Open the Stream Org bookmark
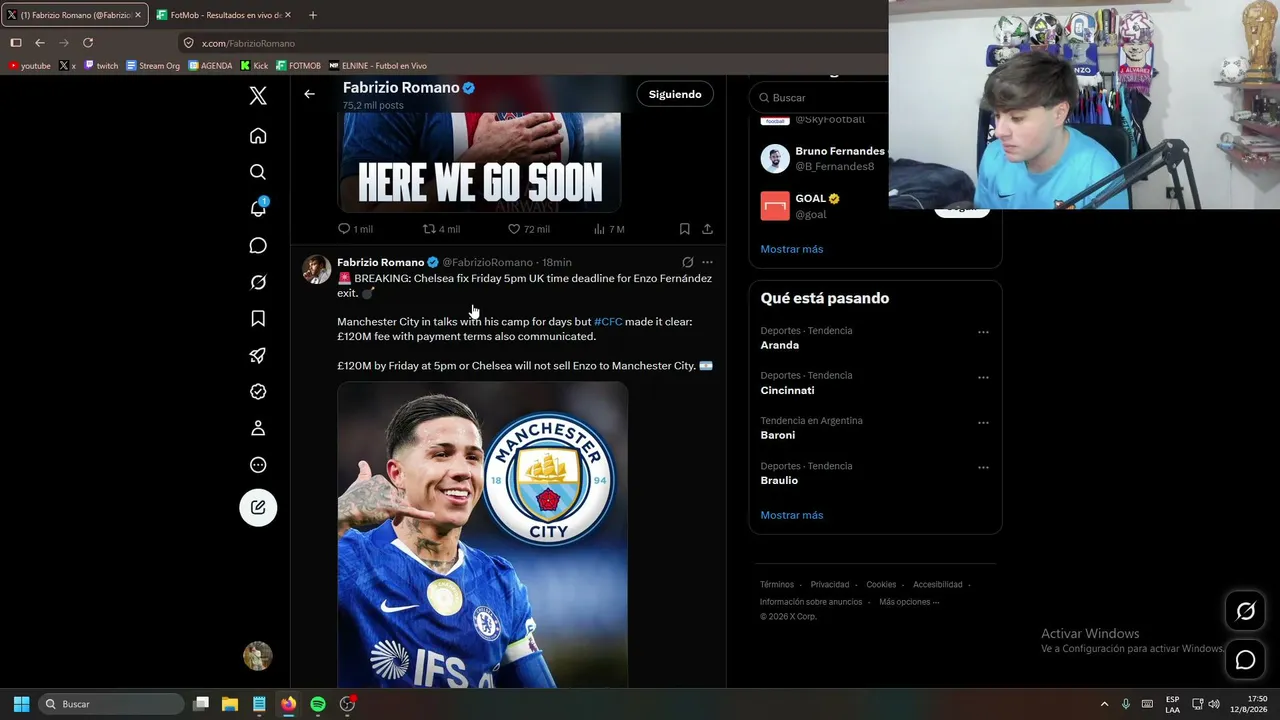1280x720 pixels. point(153,66)
